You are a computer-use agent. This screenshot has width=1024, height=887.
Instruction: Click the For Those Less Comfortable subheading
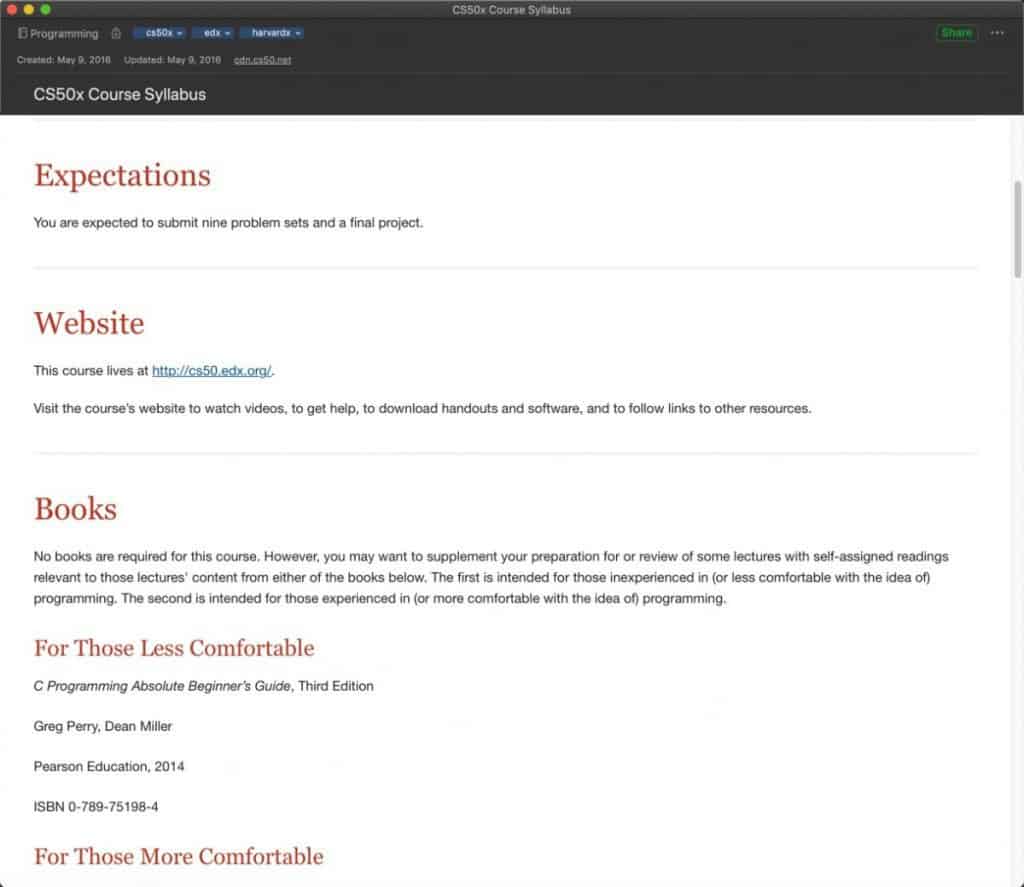174,648
